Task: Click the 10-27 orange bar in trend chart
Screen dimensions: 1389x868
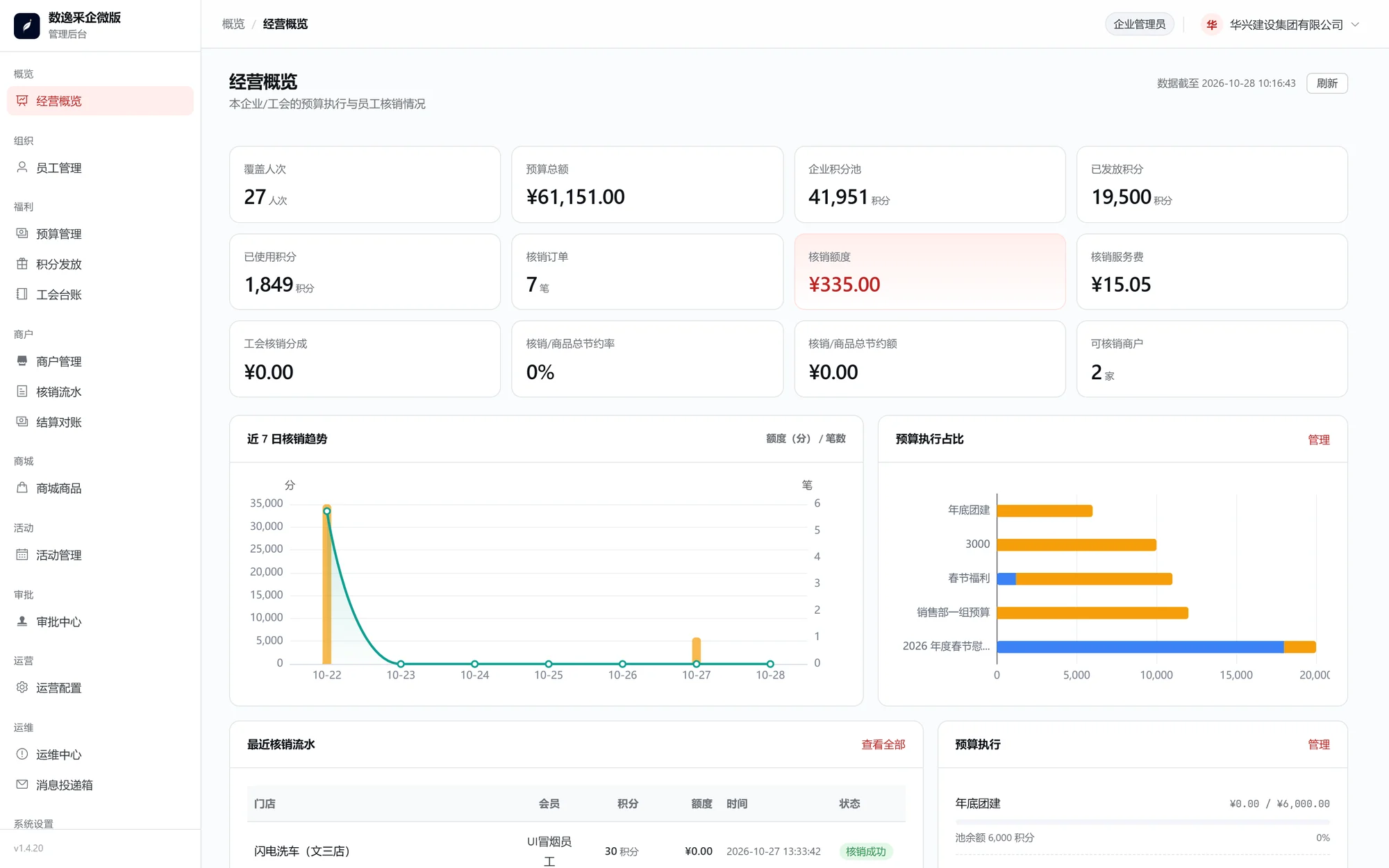Action: click(x=696, y=650)
